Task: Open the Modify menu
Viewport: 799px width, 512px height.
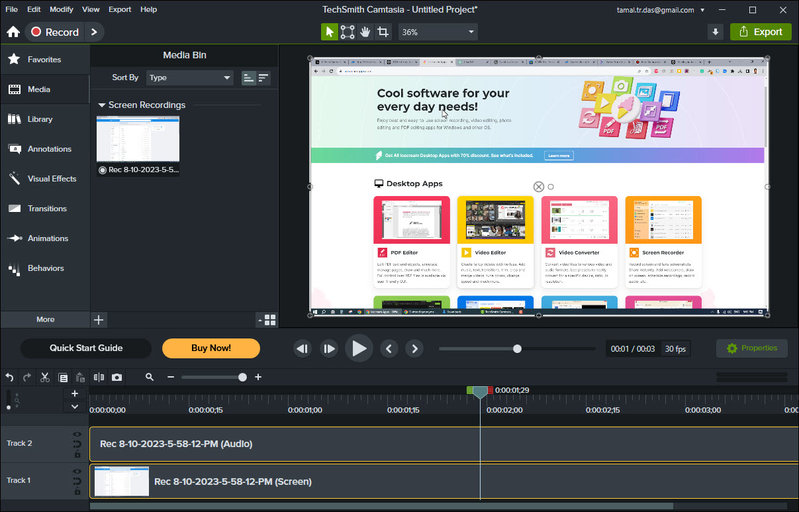Action: click(x=61, y=9)
